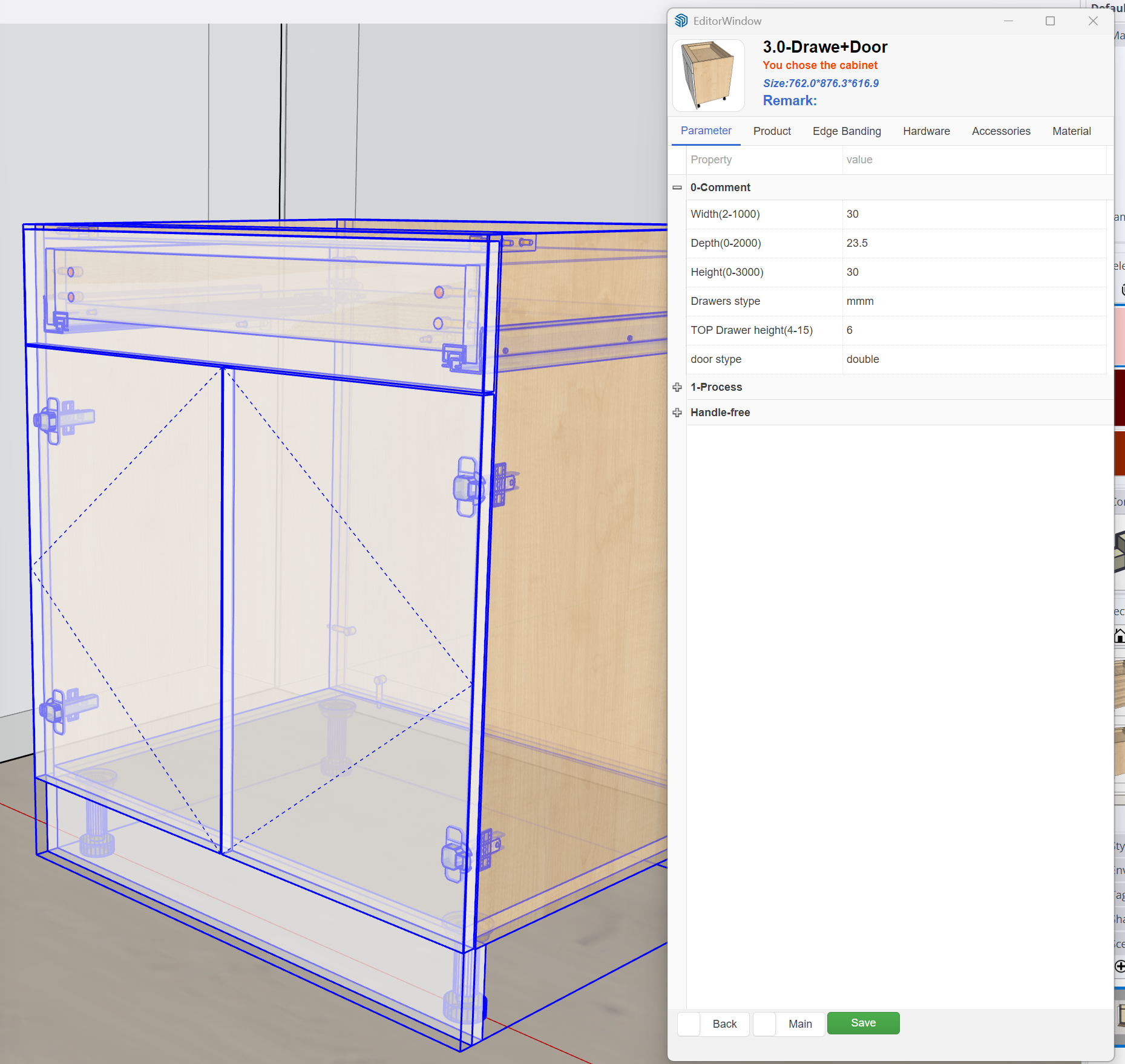Switch to the Hardware tab
This screenshot has width=1125, height=1064.
(926, 131)
